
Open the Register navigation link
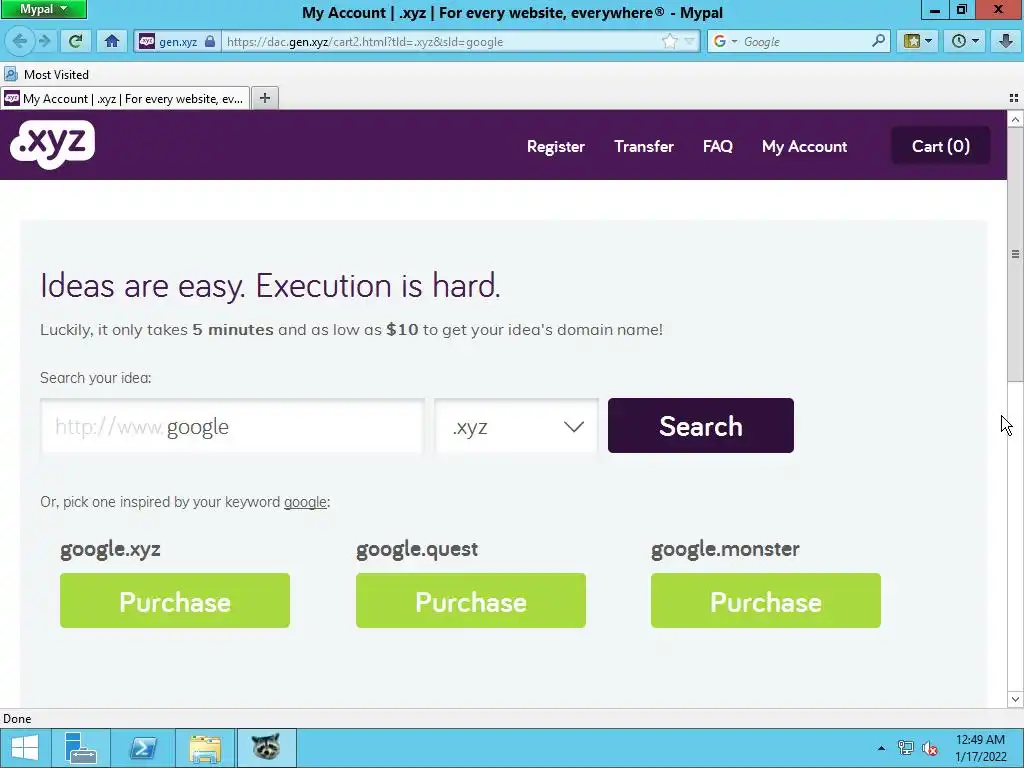click(556, 146)
